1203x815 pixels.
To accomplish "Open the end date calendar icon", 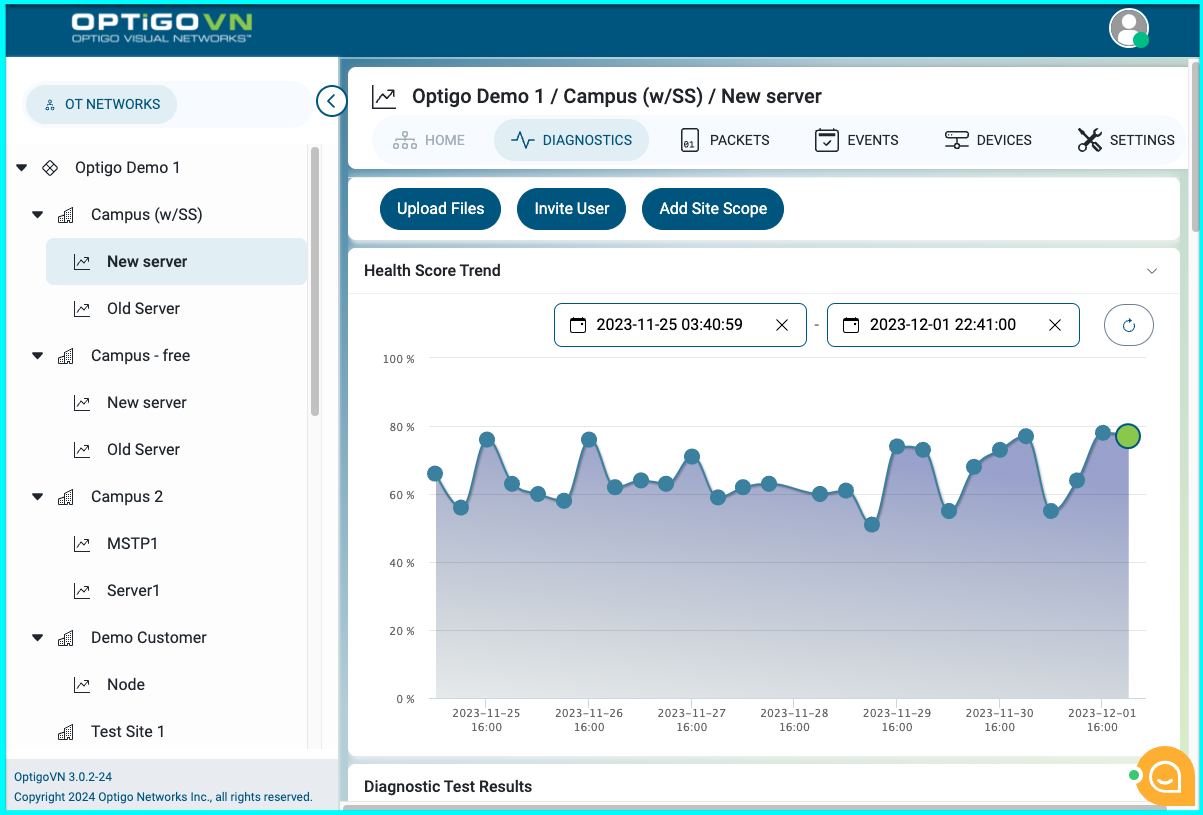I will coord(850,325).
